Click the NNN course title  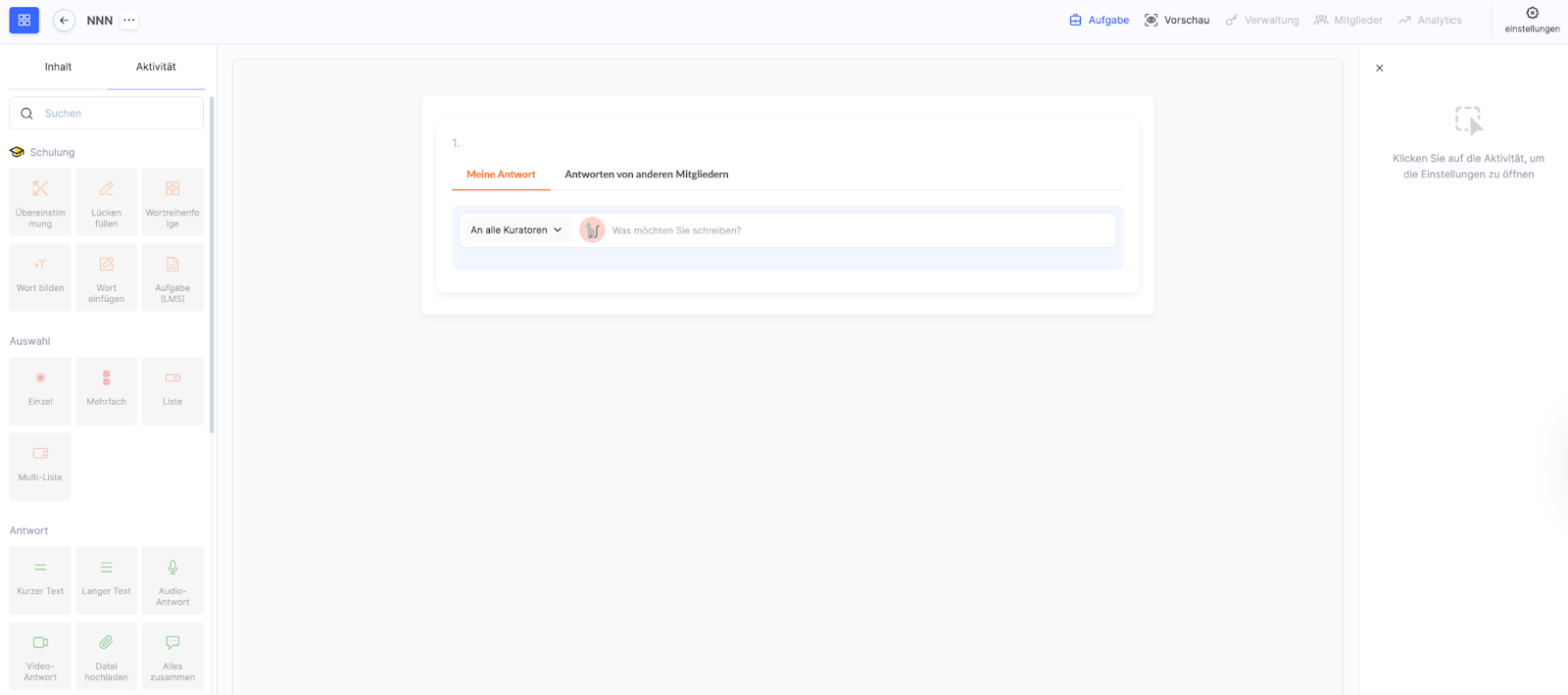coord(100,21)
